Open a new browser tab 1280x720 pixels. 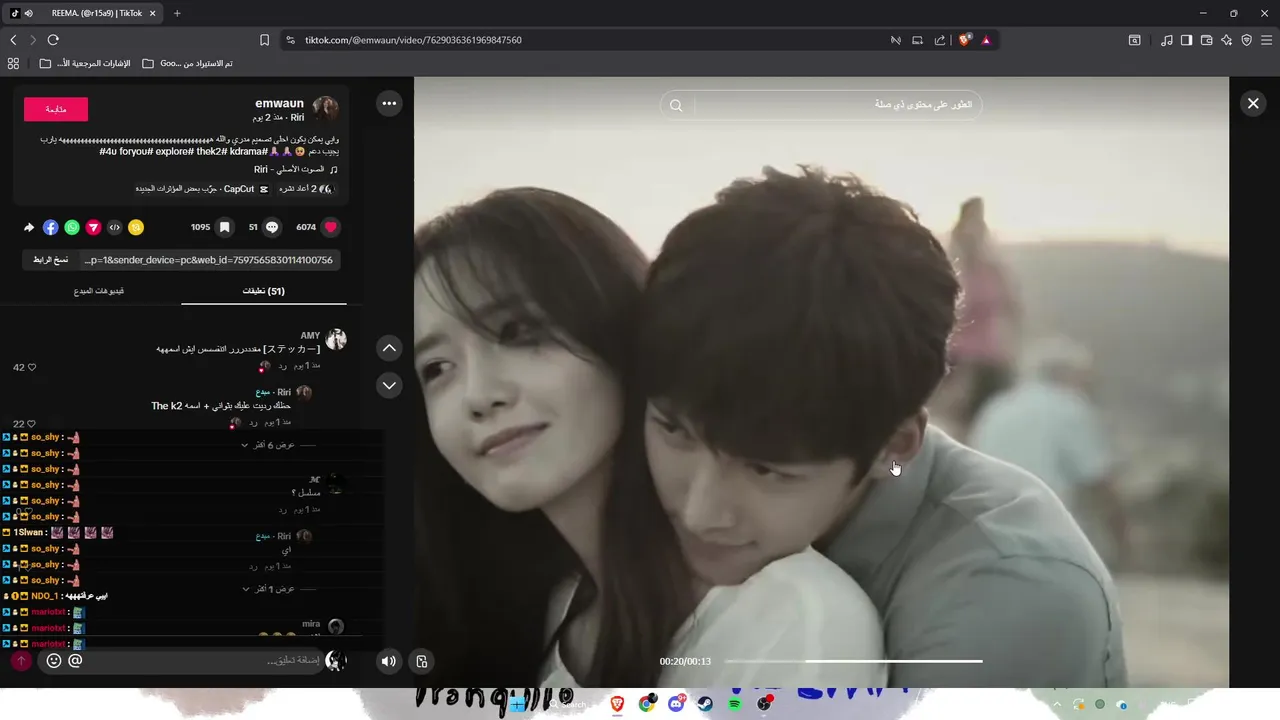177,13
